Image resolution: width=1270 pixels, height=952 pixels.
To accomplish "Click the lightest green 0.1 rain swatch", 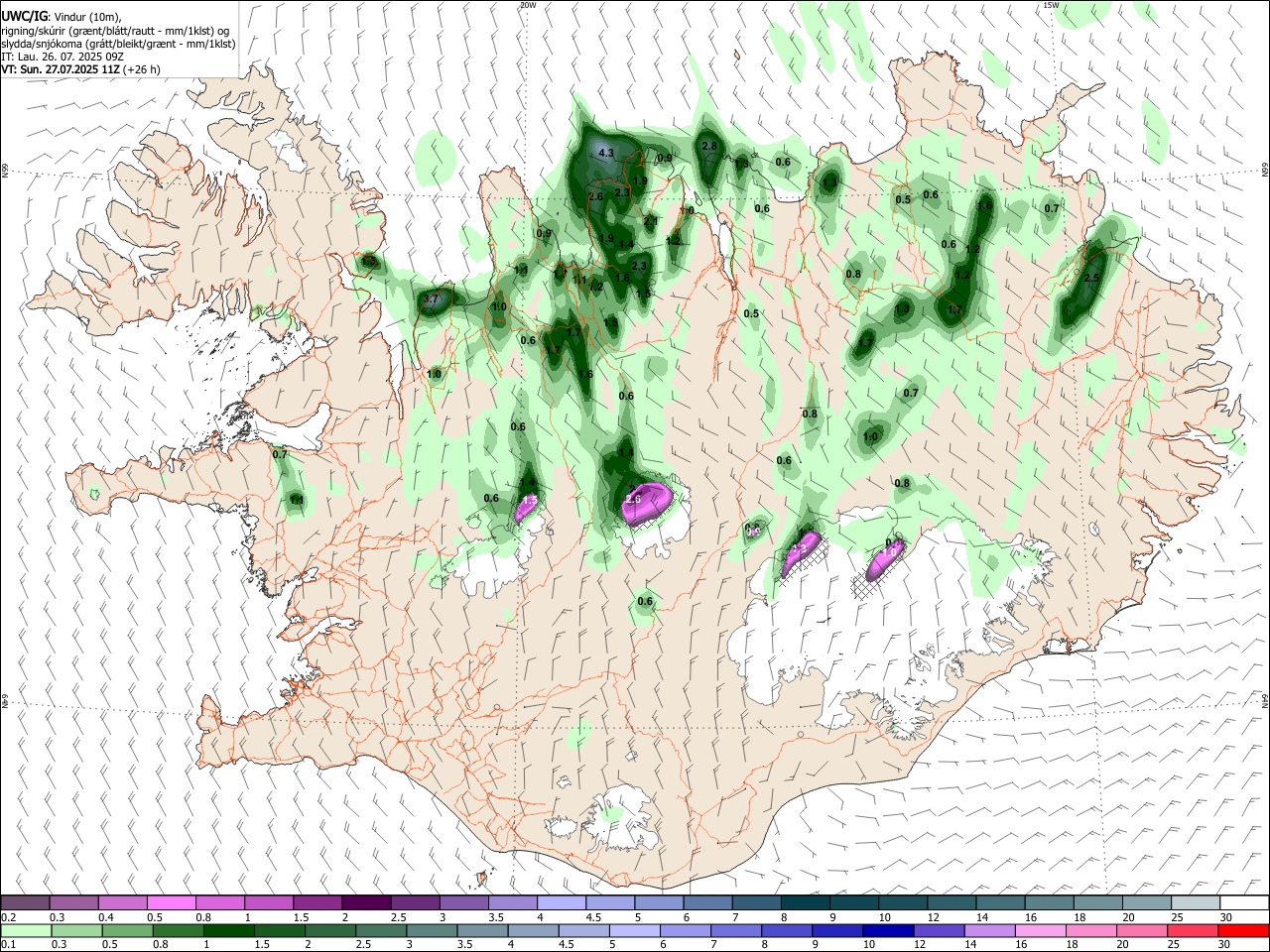I will [25, 930].
